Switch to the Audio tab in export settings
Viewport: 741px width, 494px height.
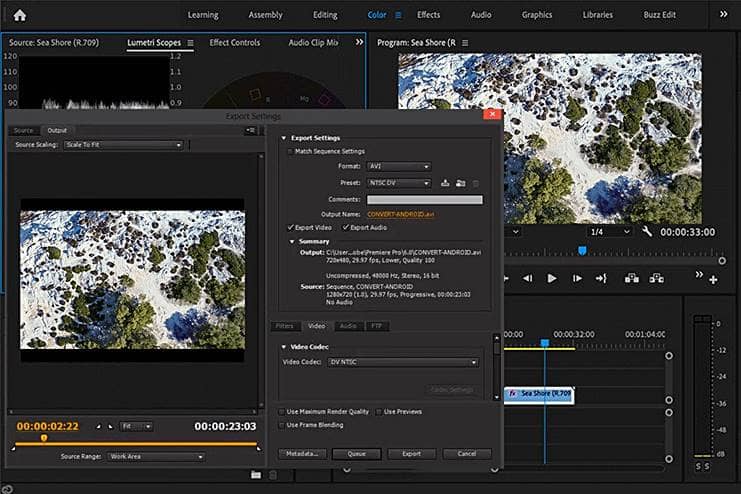click(x=348, y=326)
